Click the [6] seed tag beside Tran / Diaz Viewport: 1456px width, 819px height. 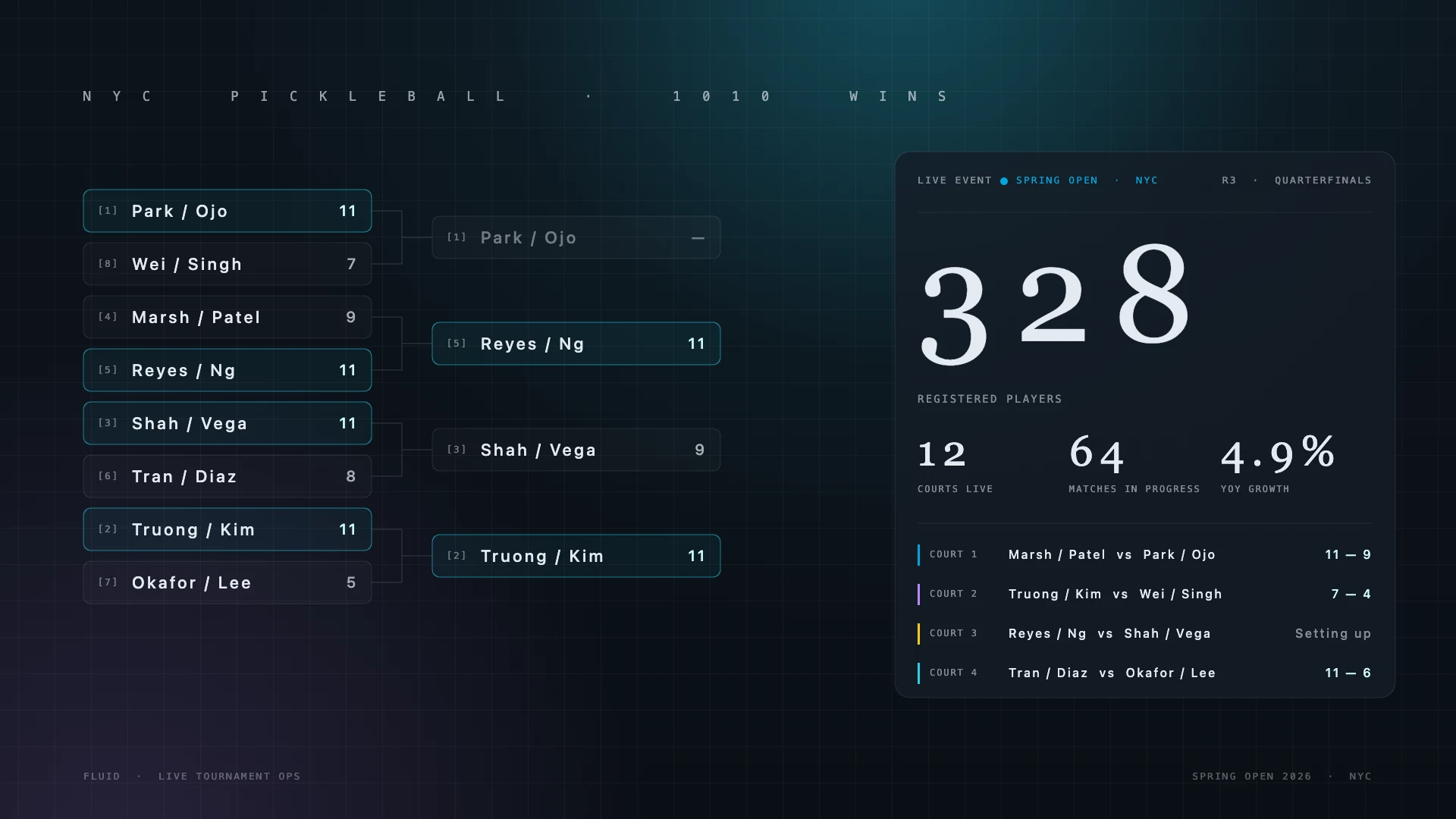108,476
